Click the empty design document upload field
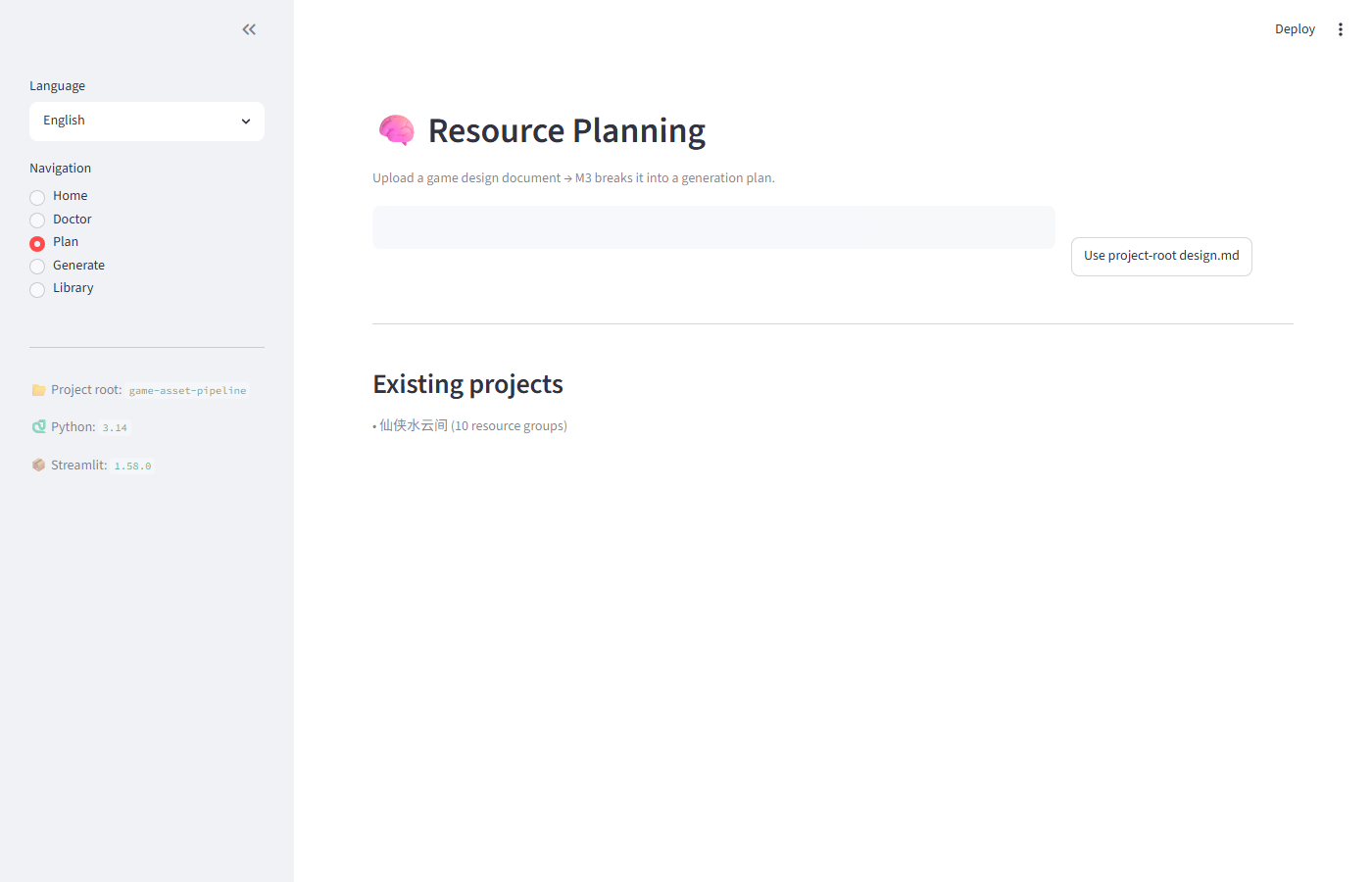This screenshot has height=882, width=1372. (x=713, y=227)
